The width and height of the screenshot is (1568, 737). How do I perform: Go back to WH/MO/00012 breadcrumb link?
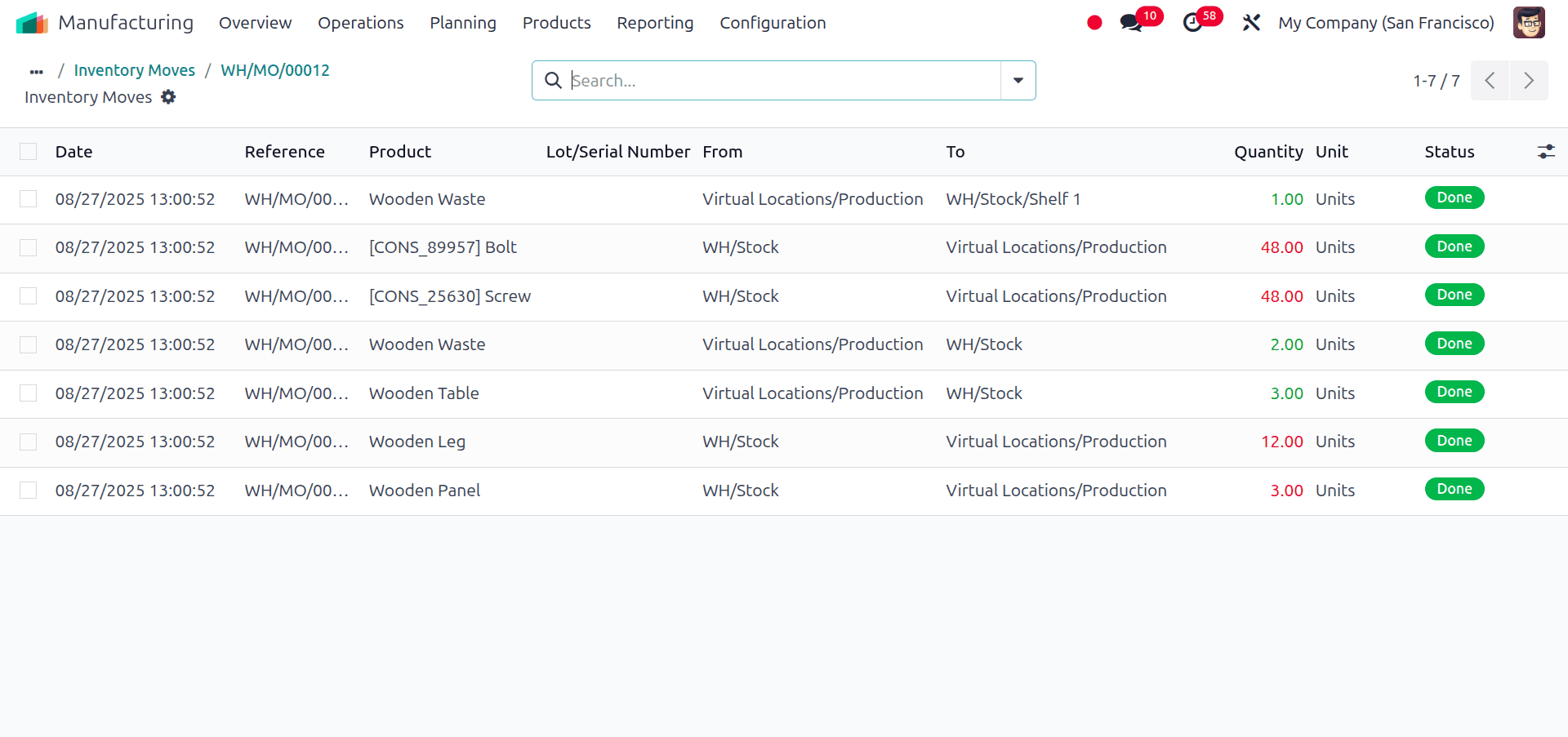(x=275, y=70)
